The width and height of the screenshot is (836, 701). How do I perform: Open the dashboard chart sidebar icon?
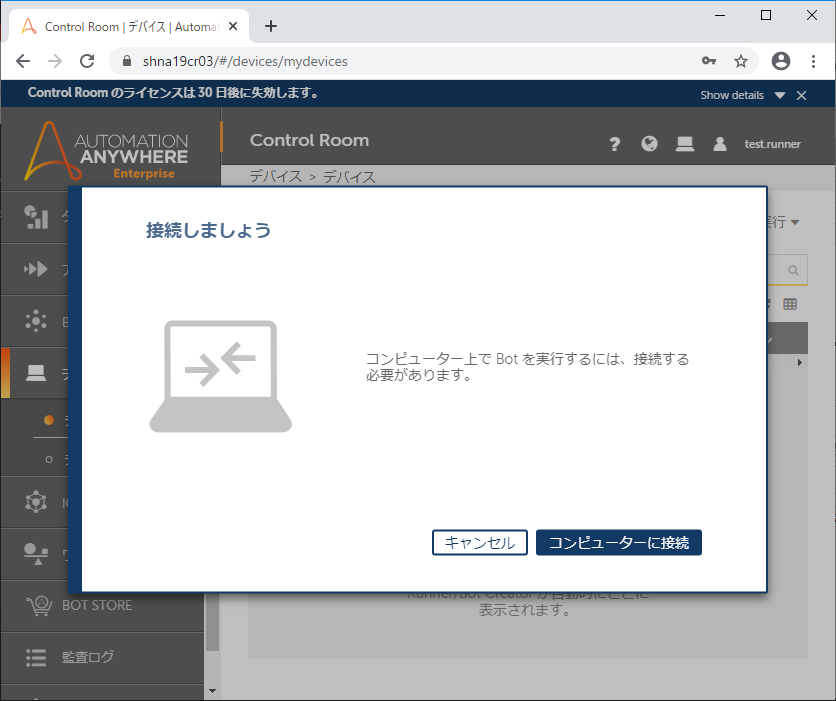[36, 217]
